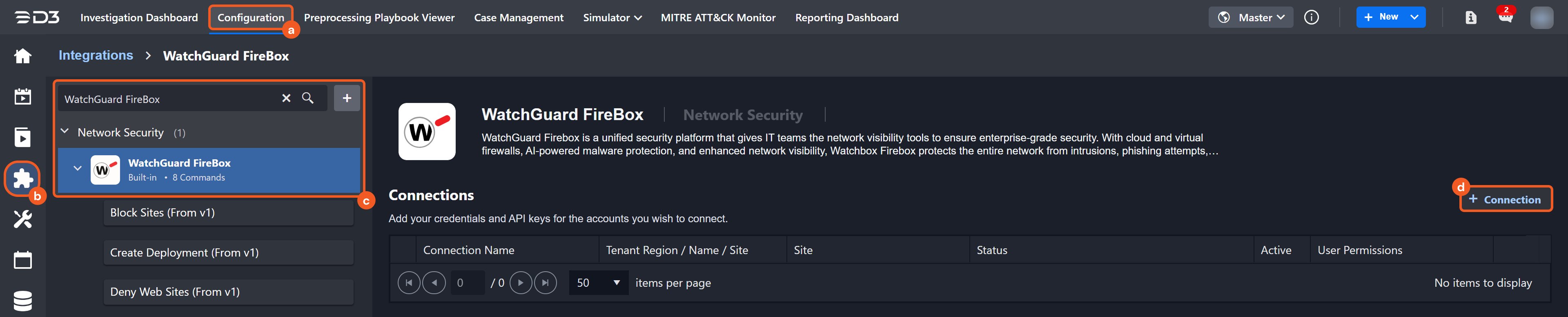Open the notifications icon with red badge

(x=1505, y=17)
